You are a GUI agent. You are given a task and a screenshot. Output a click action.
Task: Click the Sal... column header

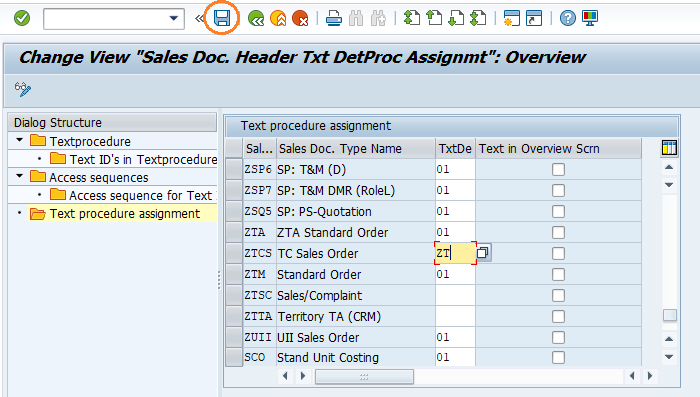pyautogui.click(x=259, y=149)
